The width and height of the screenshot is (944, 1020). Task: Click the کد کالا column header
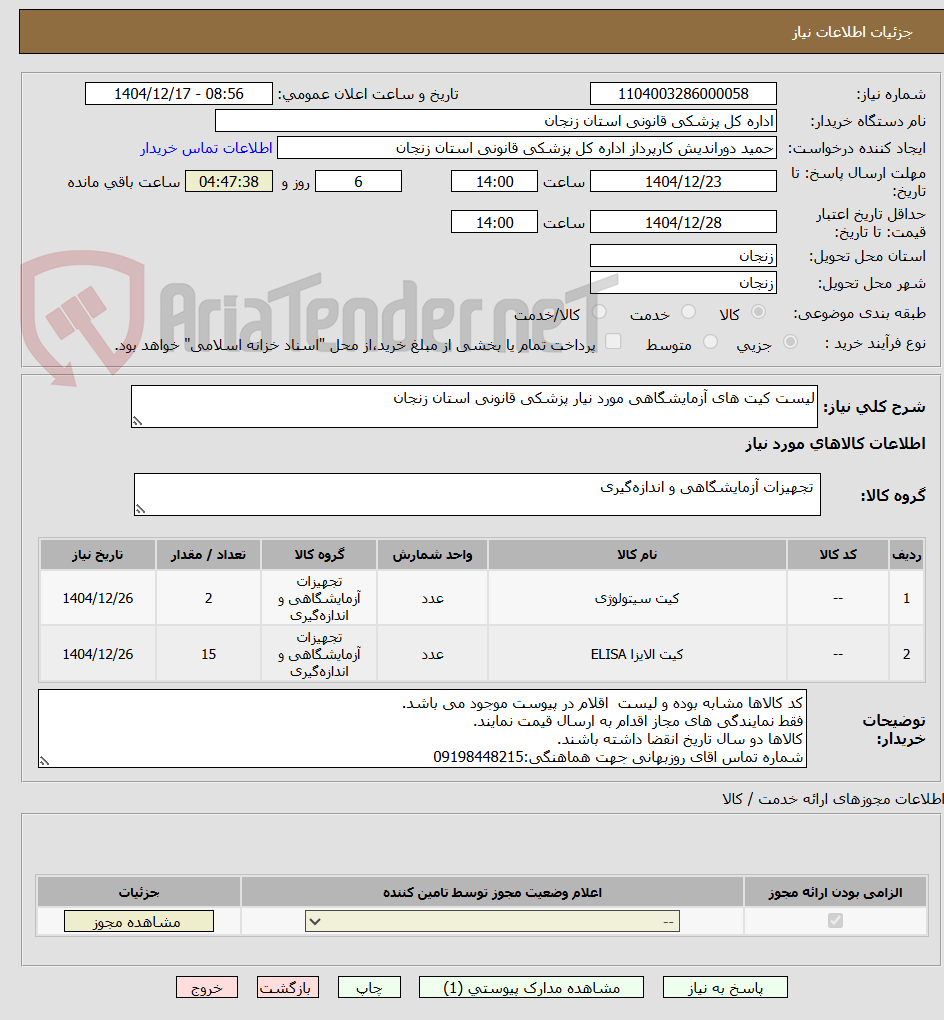838,554
